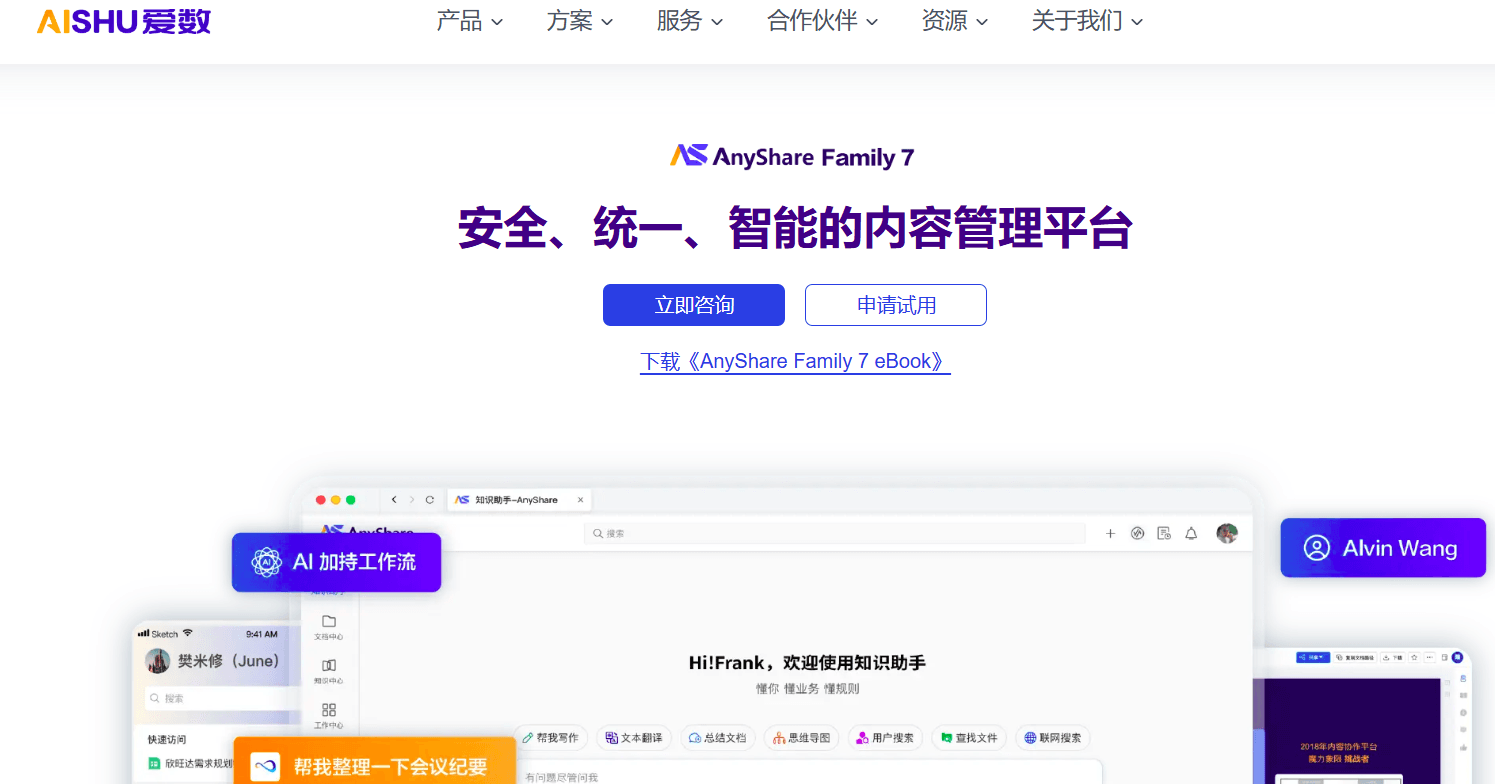Open 知识中心 in the sidebar
The width and height of the screenshot is (1495, 784).
329,671
